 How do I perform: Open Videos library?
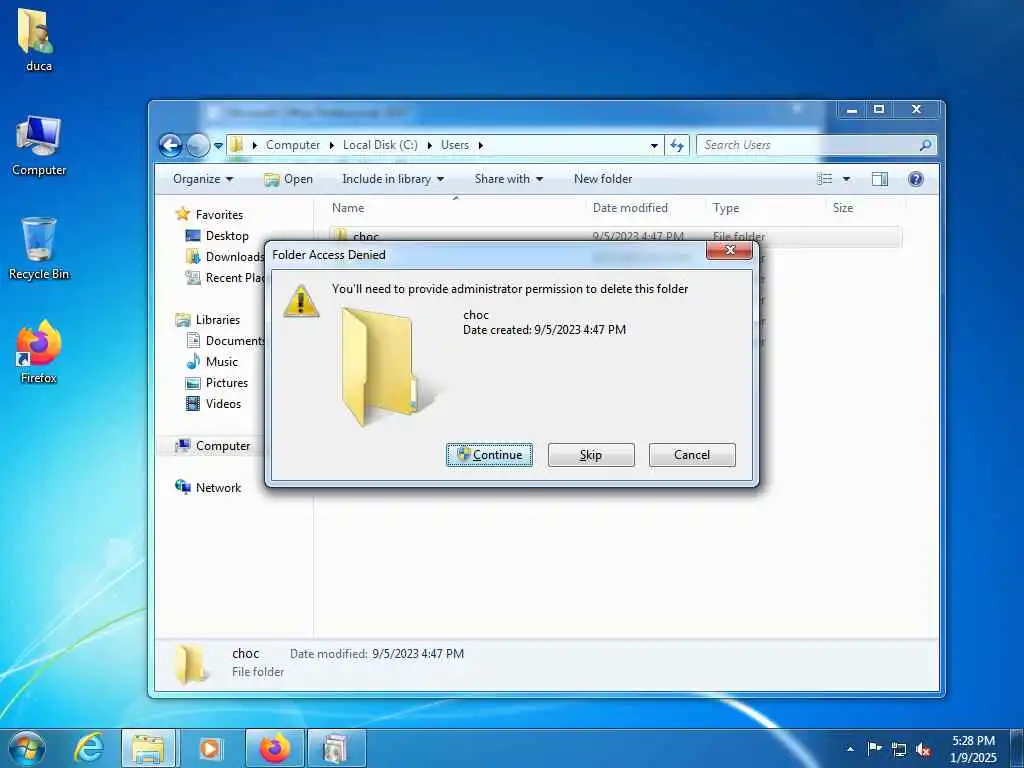(214, 404)
